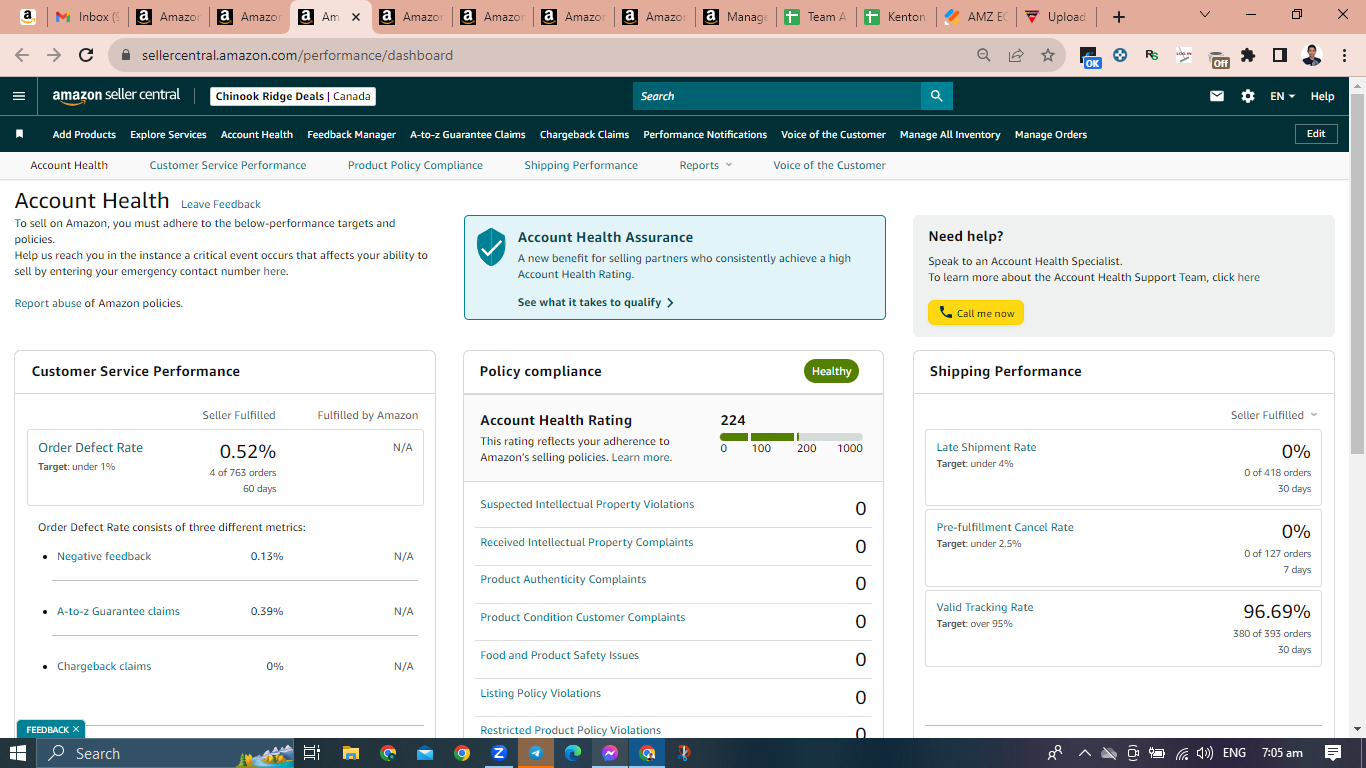Open the Order Defect Rate link

click(x=90, y=447)
